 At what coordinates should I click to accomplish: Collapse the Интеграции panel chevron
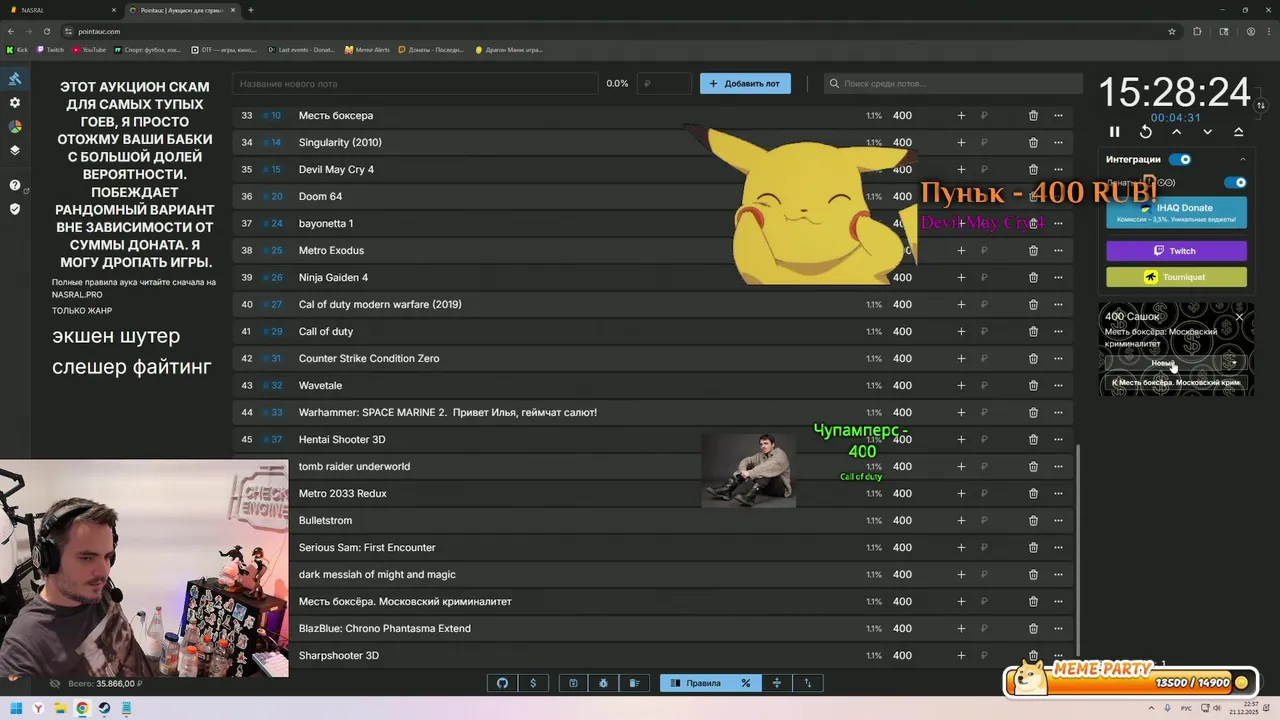1243,159
